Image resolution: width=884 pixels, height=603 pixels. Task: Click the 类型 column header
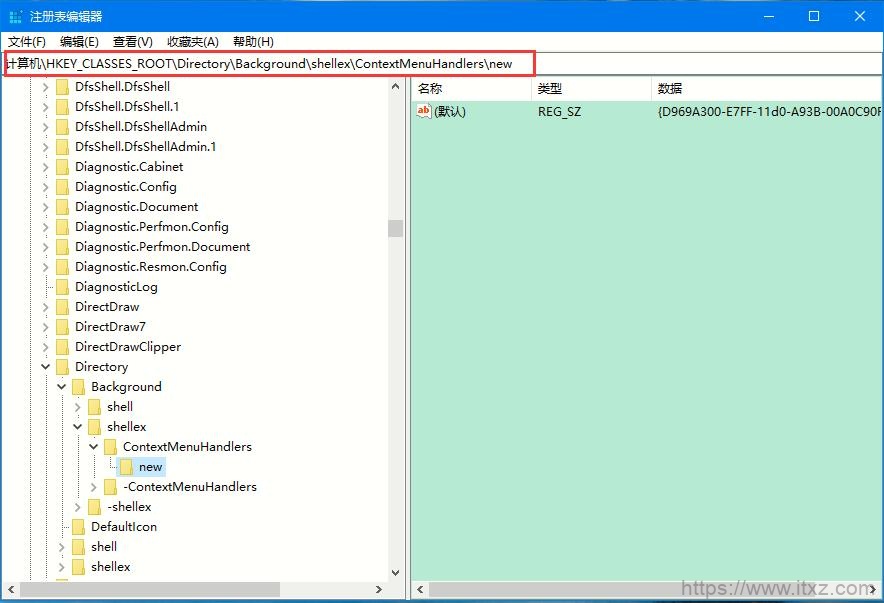591,88
